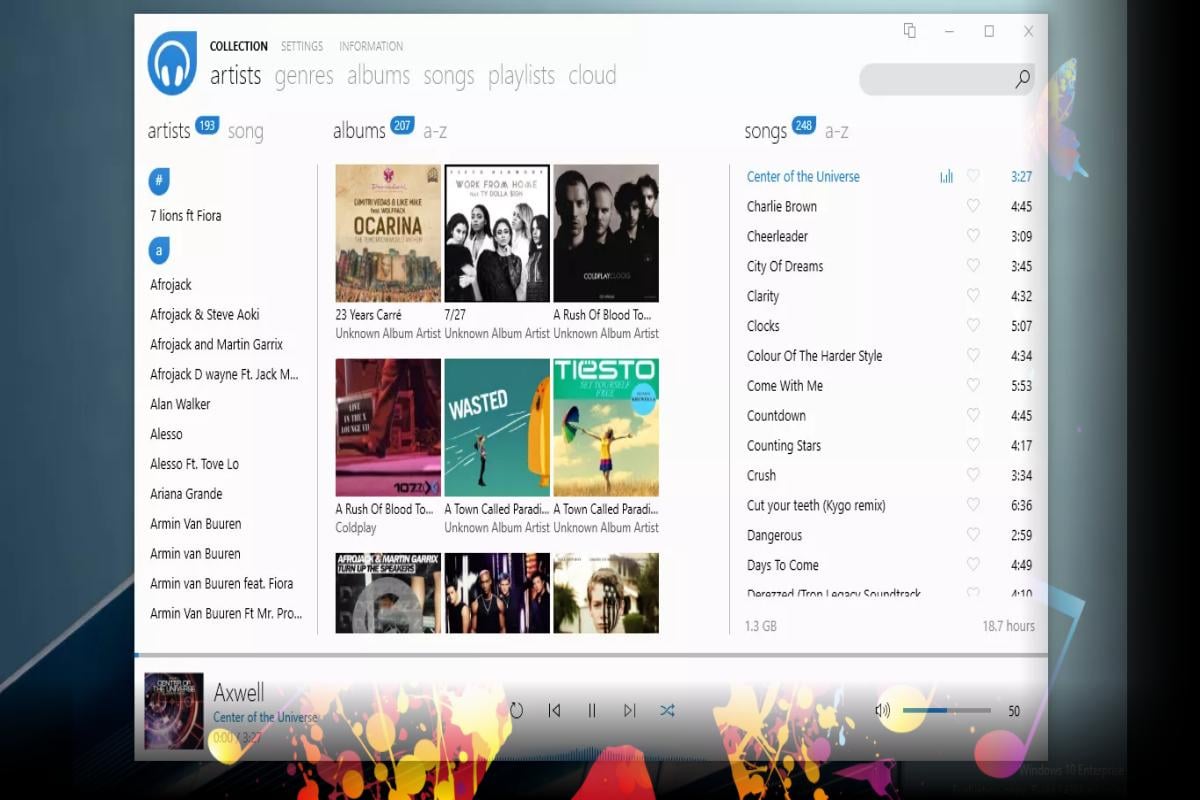Image resolution: width=1200 pixels, height=800 pixels.
Task: Toggle shuffle mode
Action: (667, 711)
